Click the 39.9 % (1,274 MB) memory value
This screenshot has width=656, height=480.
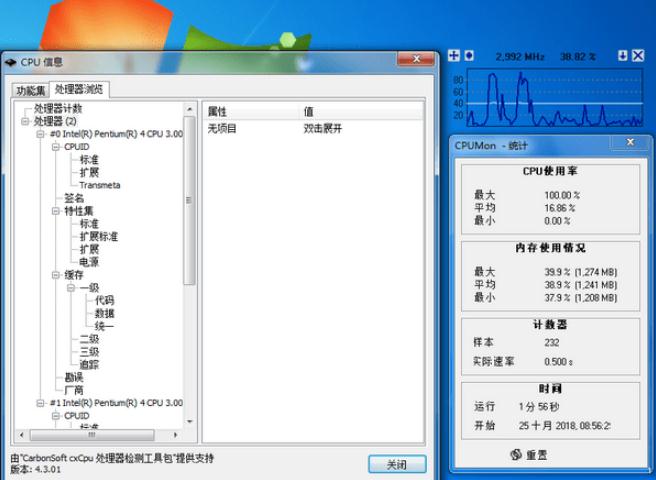pyautogui.click(x=581, y=272)
